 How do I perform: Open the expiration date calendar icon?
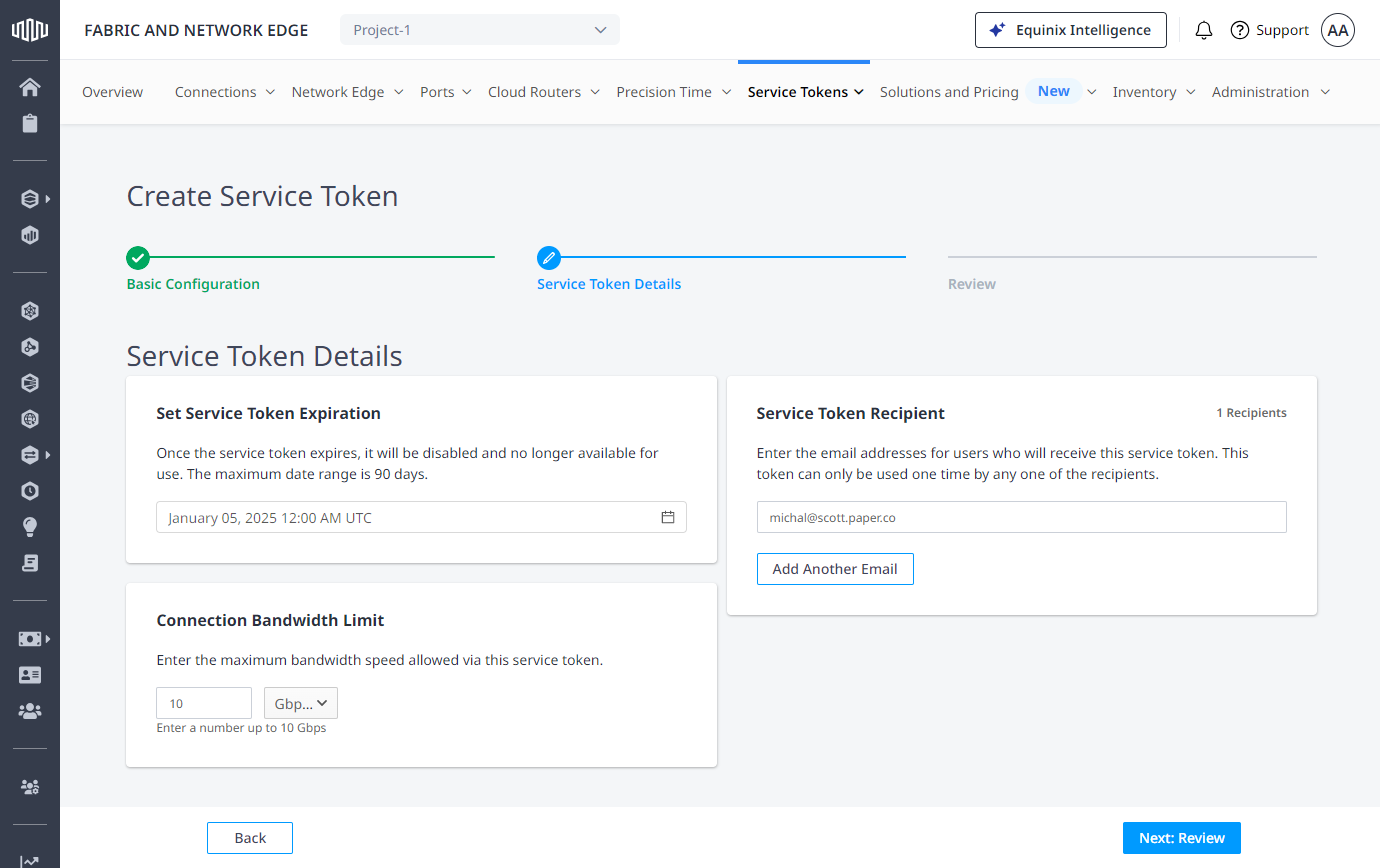(x=668, y=517)
